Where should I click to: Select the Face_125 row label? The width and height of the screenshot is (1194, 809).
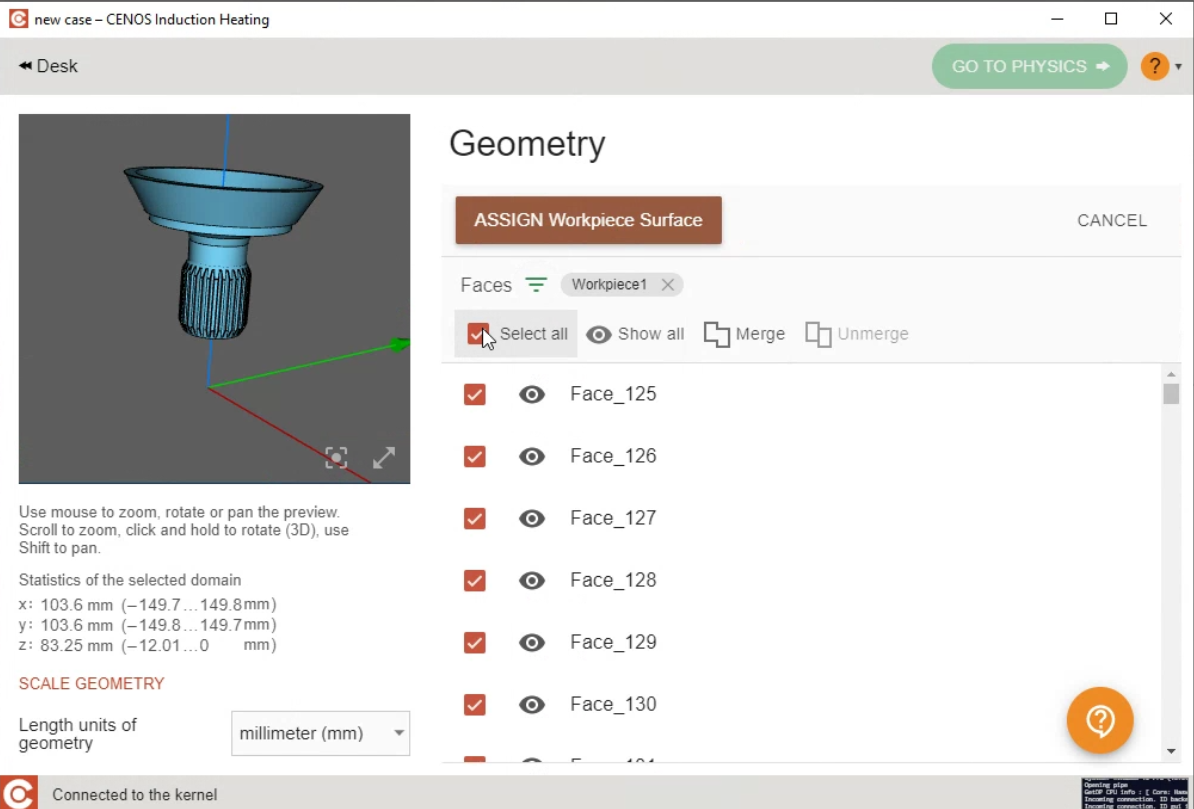pyautogui.click(x=613, y=394)
